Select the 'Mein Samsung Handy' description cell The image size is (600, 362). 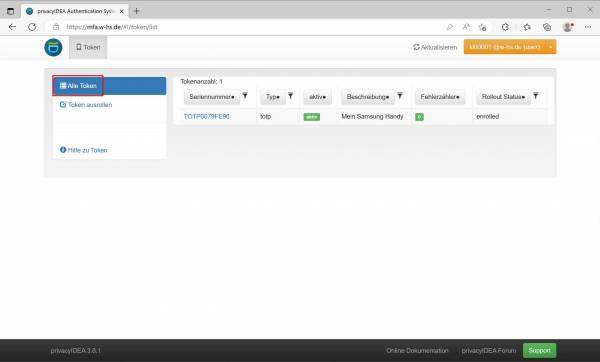click(372, 116)
